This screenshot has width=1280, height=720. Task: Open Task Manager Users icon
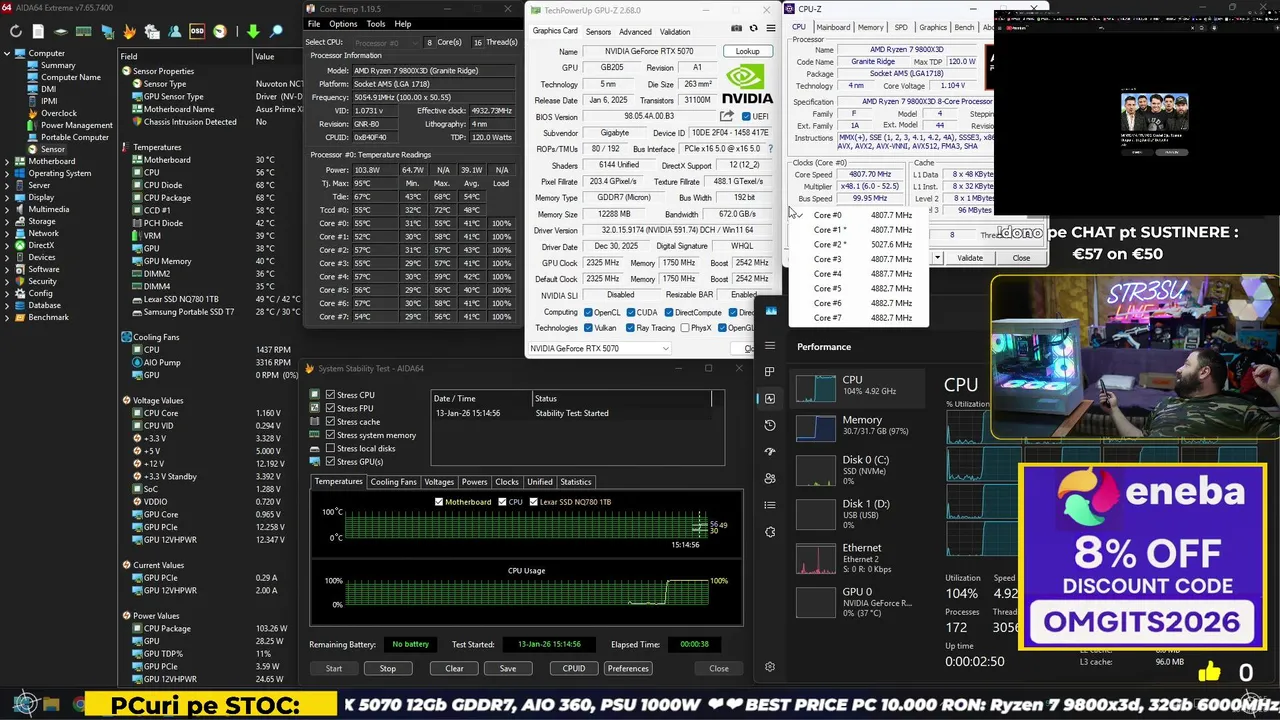coord(770,478)
